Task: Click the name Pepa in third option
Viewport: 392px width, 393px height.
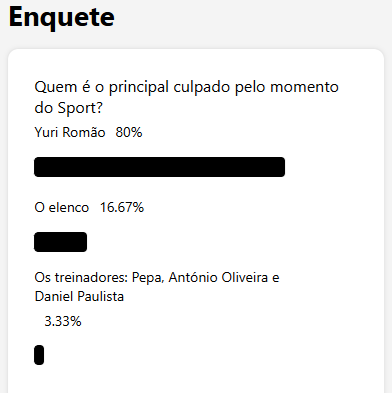Action: [147, 278]
